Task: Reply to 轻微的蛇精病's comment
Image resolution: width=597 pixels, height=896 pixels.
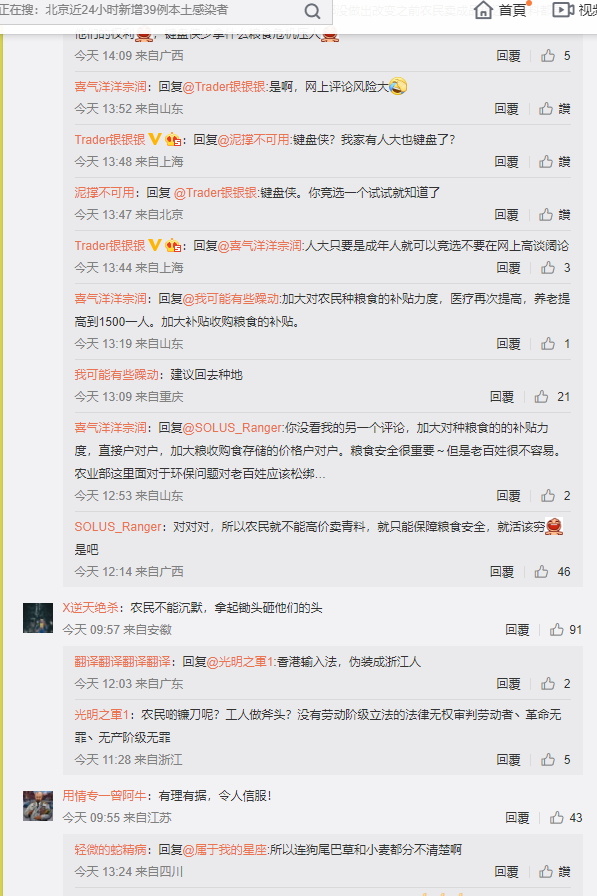Action: tap(506, 871)
